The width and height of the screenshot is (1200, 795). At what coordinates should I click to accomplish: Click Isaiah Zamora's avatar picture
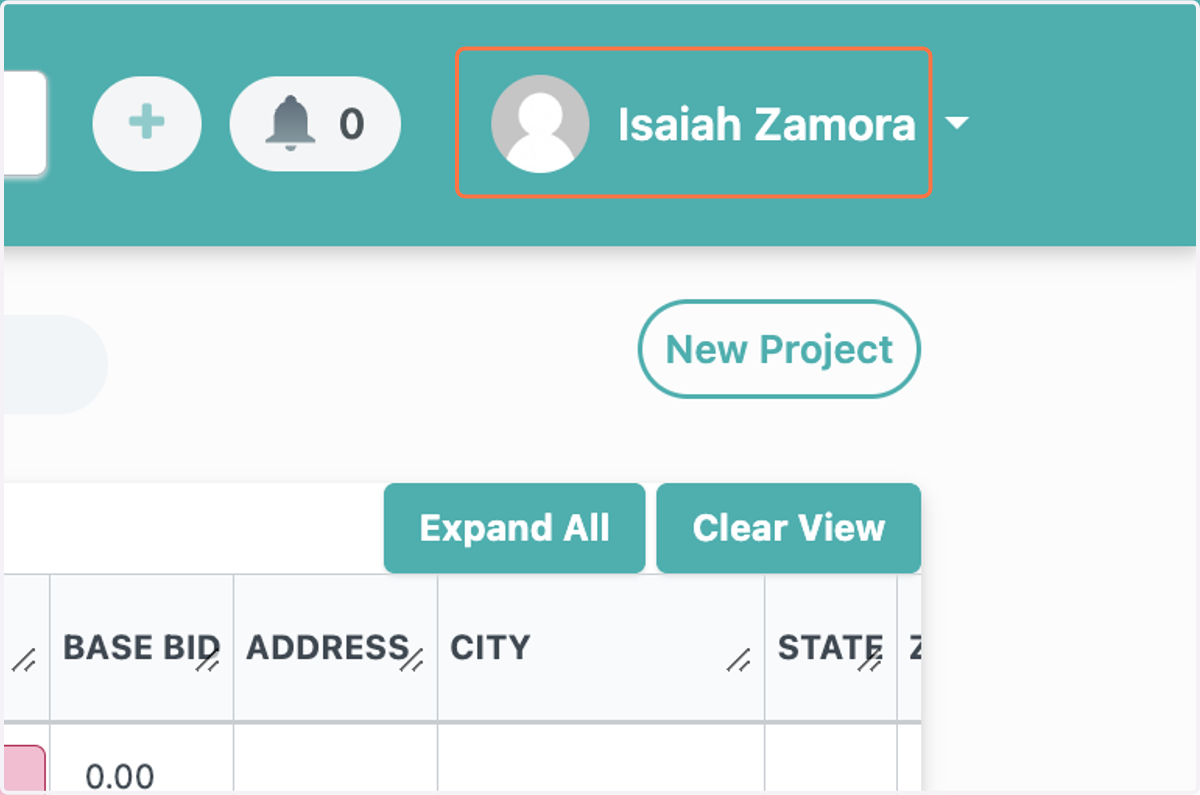[539, 124]
